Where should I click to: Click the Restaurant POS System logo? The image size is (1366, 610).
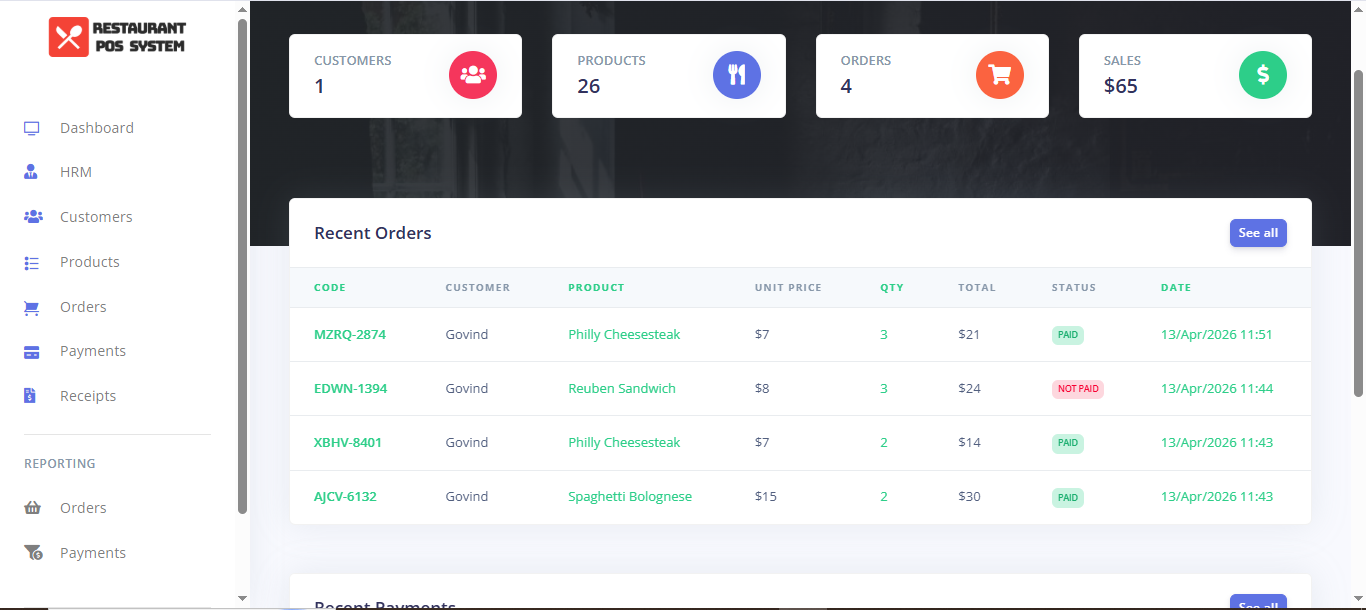coord(117,37)
